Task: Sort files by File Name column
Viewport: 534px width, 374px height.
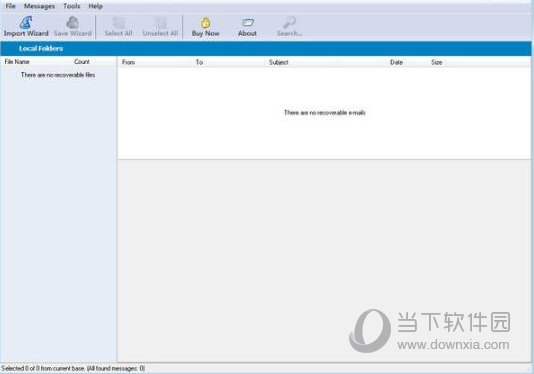Action: (17, 62)
